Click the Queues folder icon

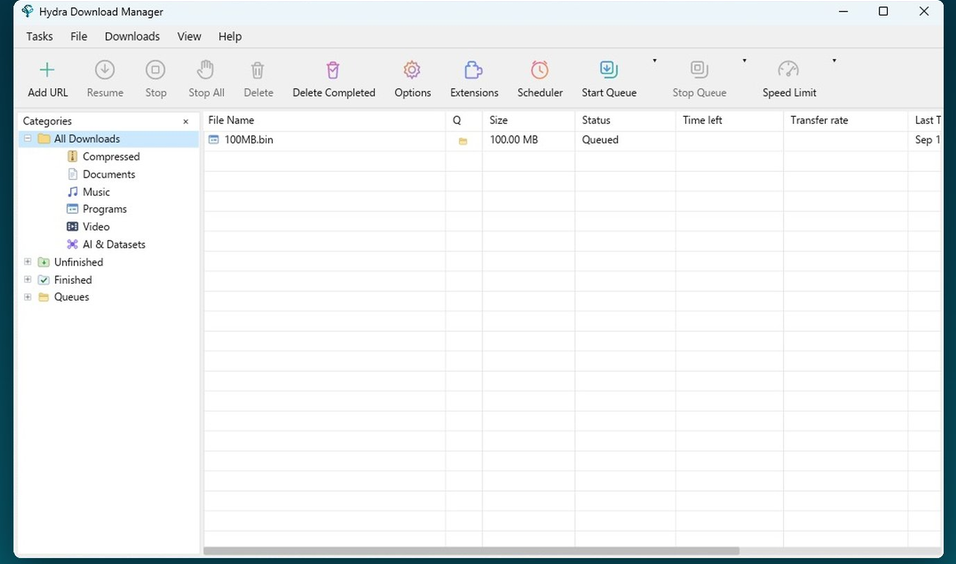43,297
